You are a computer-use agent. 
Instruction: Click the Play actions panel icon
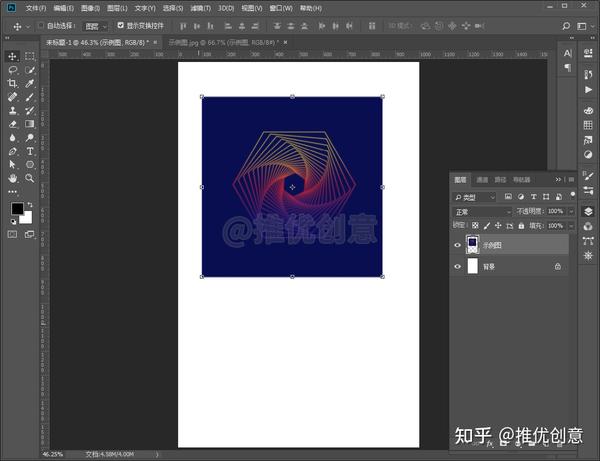click(588, 90)
